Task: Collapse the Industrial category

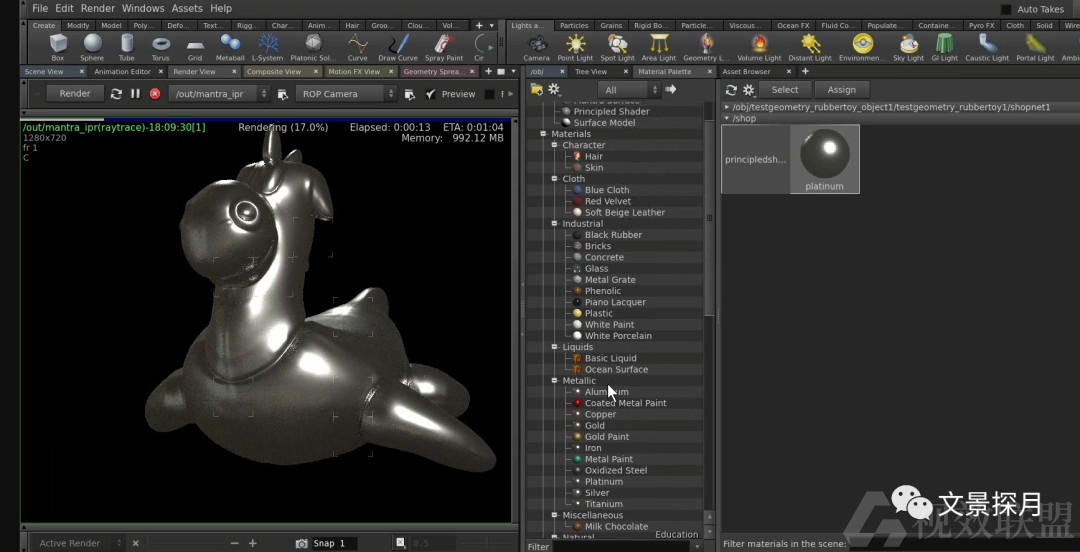Action: 554,223
